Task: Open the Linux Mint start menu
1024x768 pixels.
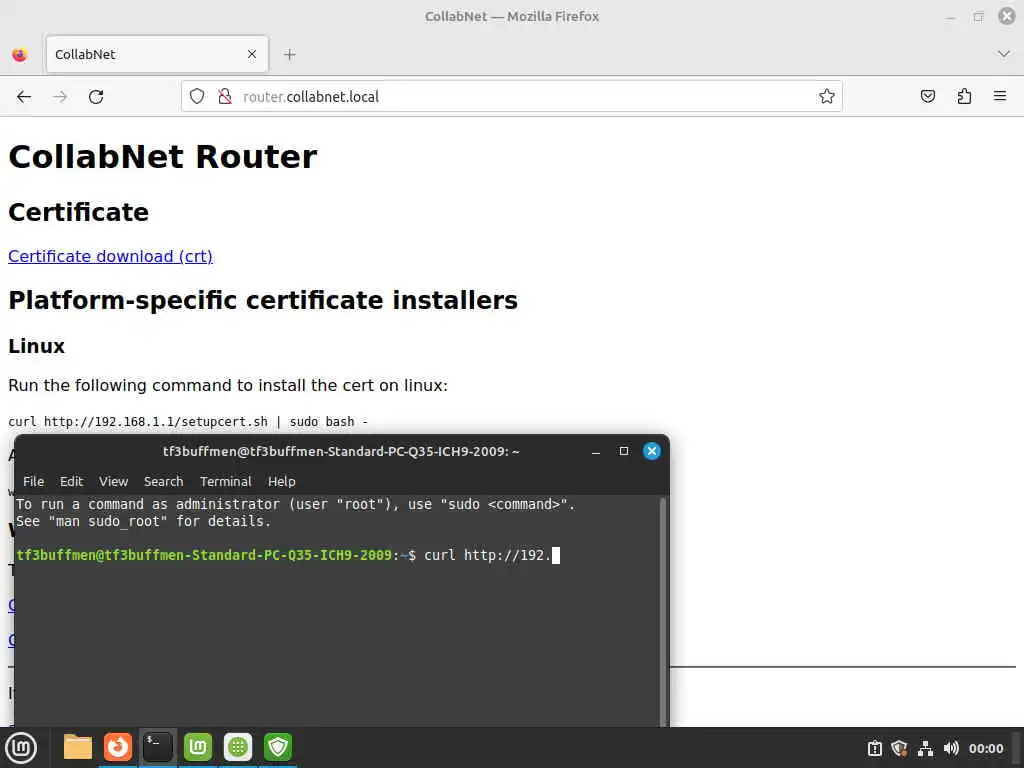Action: click(21, 748)
